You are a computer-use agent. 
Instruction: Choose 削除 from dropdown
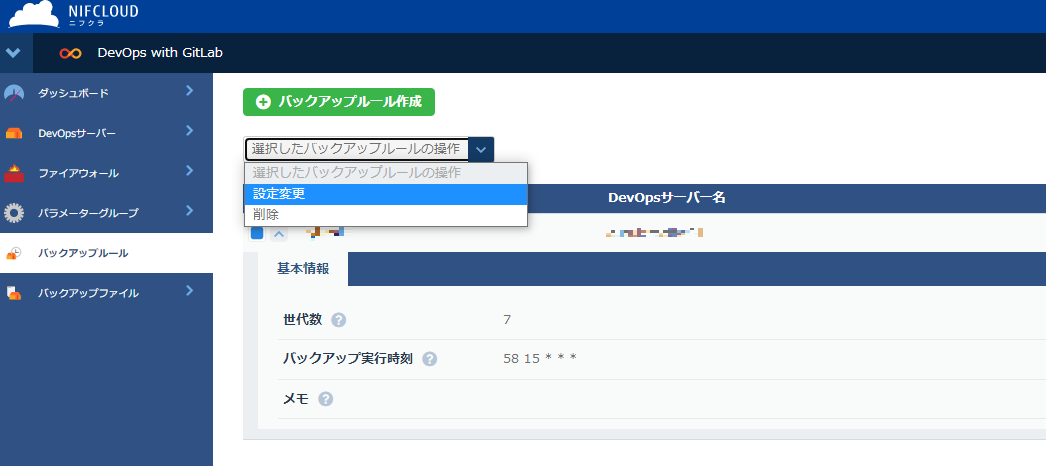click(x=386, y=215)
